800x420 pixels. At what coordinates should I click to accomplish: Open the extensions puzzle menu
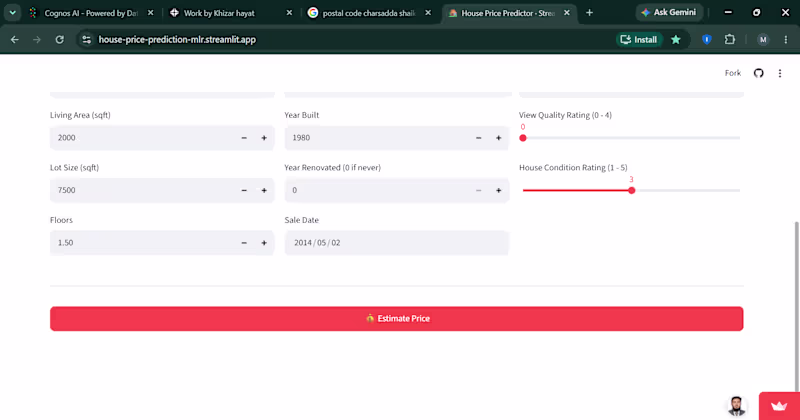pyautogui.click(x=730, y=39)
